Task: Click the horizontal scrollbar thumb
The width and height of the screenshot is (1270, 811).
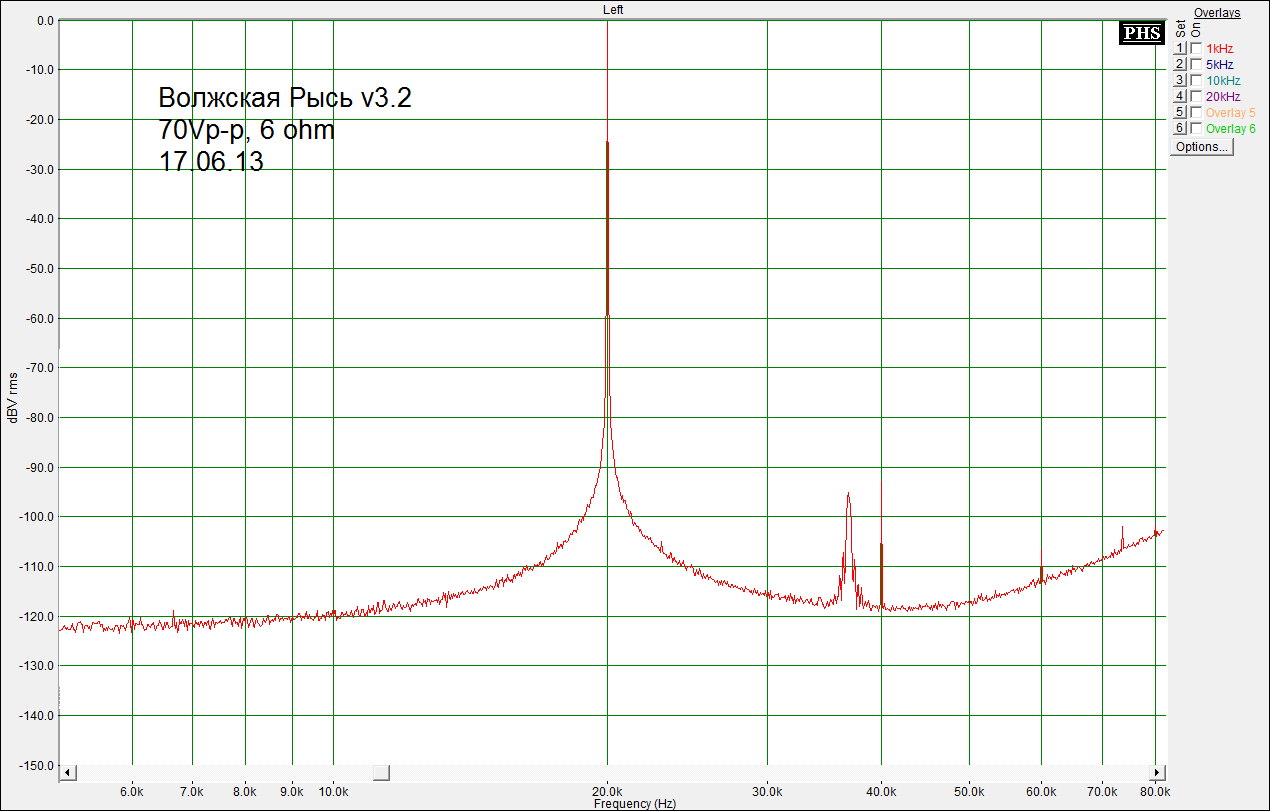Action: [x=381, y=773]
